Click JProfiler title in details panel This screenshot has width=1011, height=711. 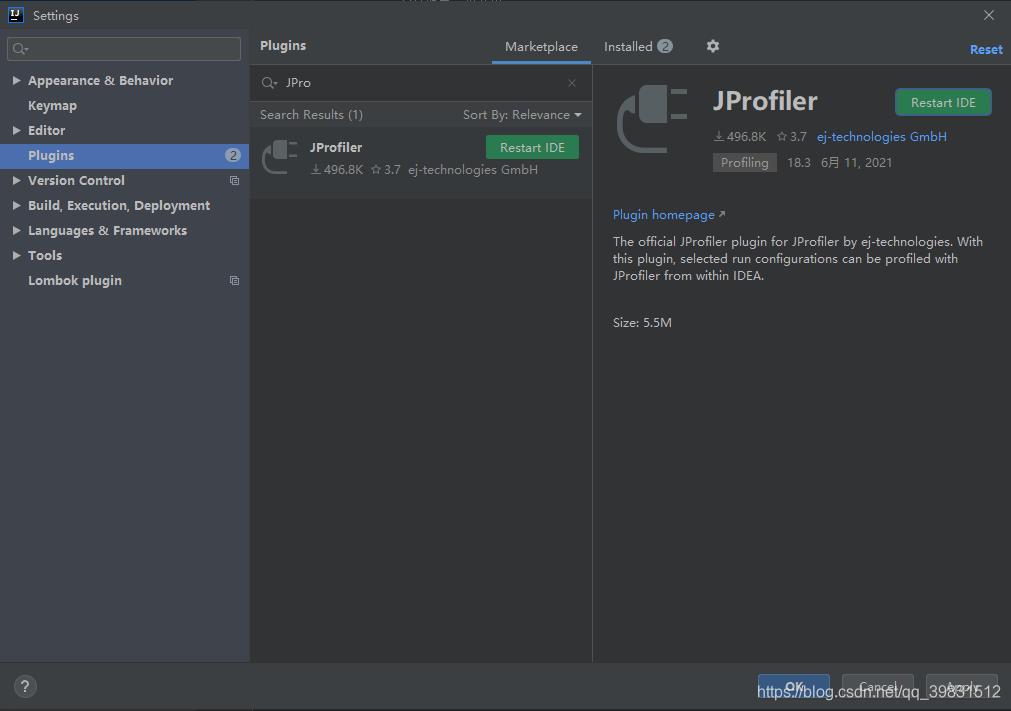tap(765, 101)
